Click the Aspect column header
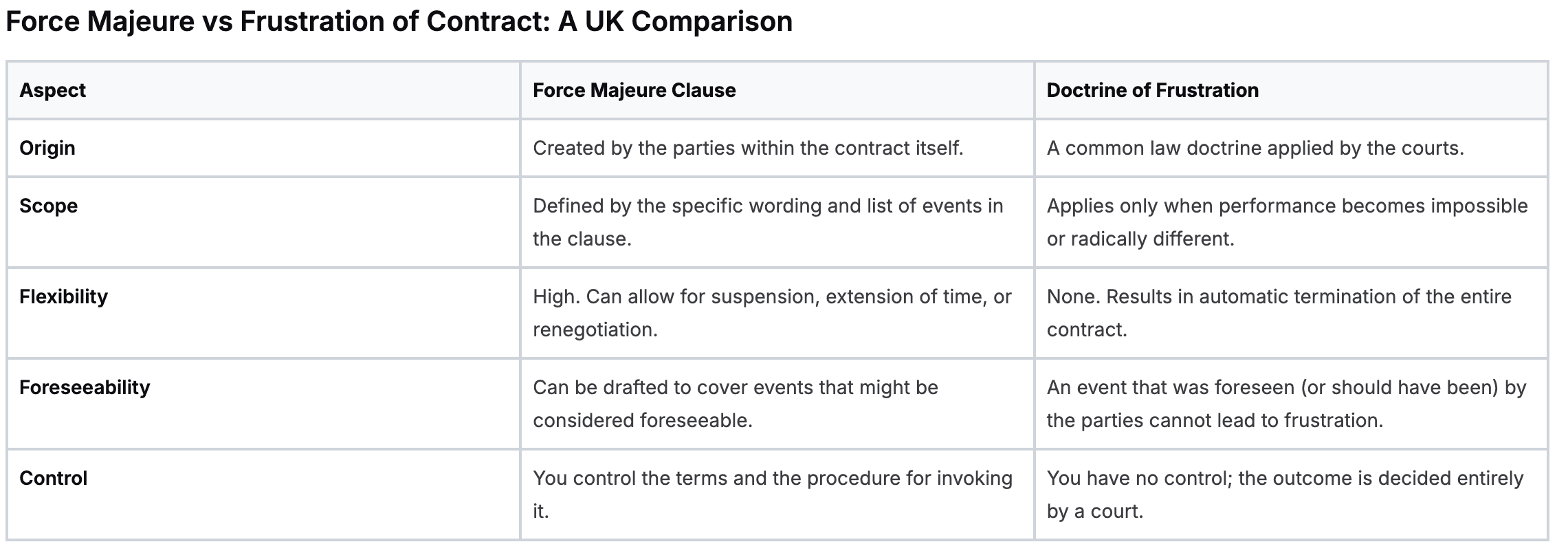 [x=53, y=90]
